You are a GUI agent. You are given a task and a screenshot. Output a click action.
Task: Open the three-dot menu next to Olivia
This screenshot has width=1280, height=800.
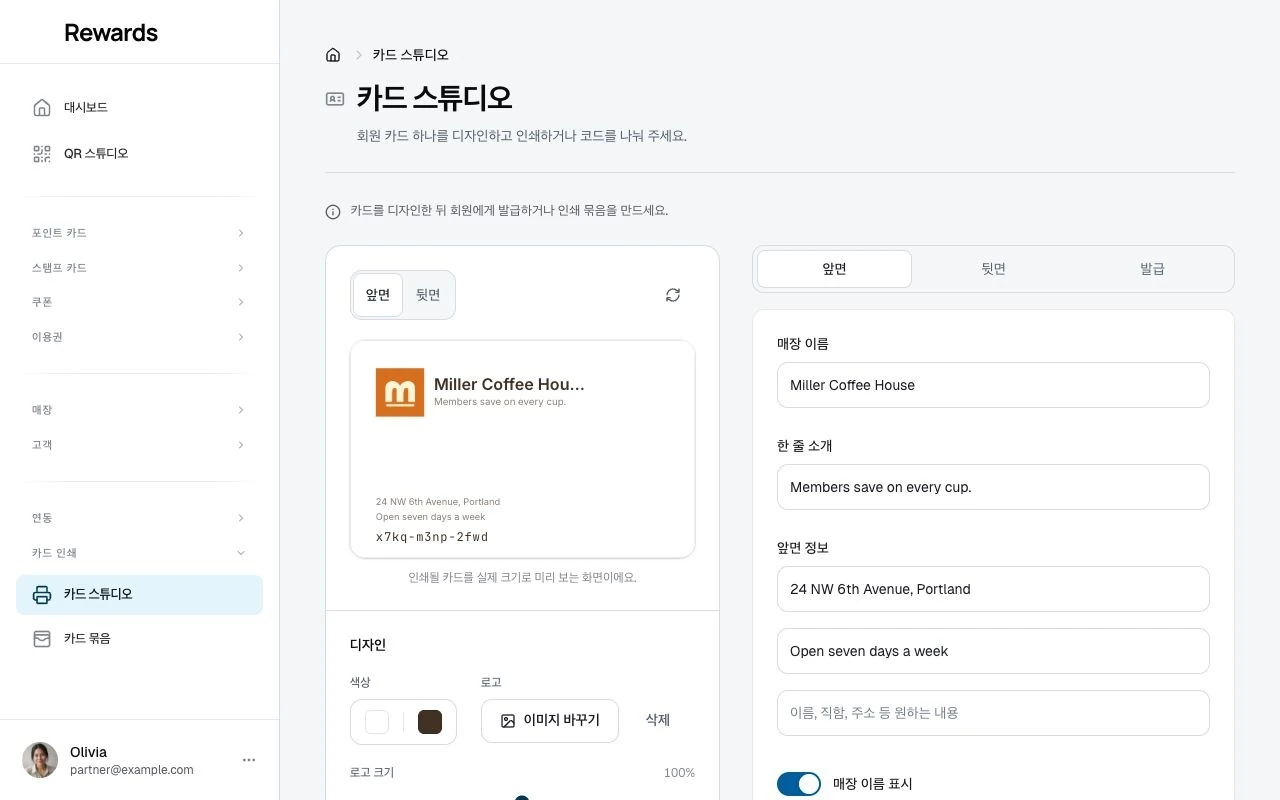(249, 760)
